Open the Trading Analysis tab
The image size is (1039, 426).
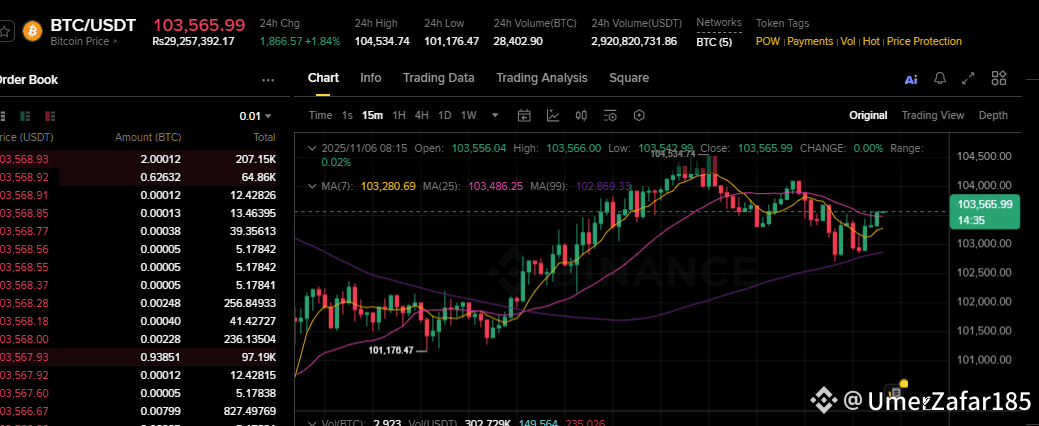click(x=542, y=78)
